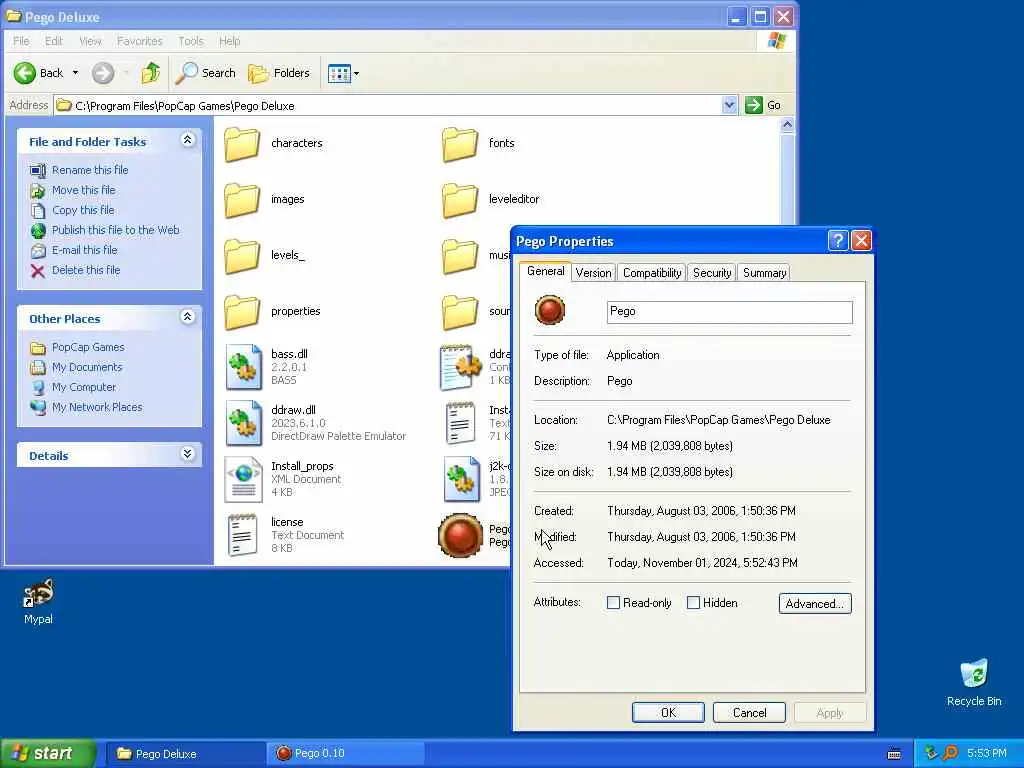Viewport: 1024px width, 768px height.
Task: Click the magnifier icon in system tray
Action: 950,754
